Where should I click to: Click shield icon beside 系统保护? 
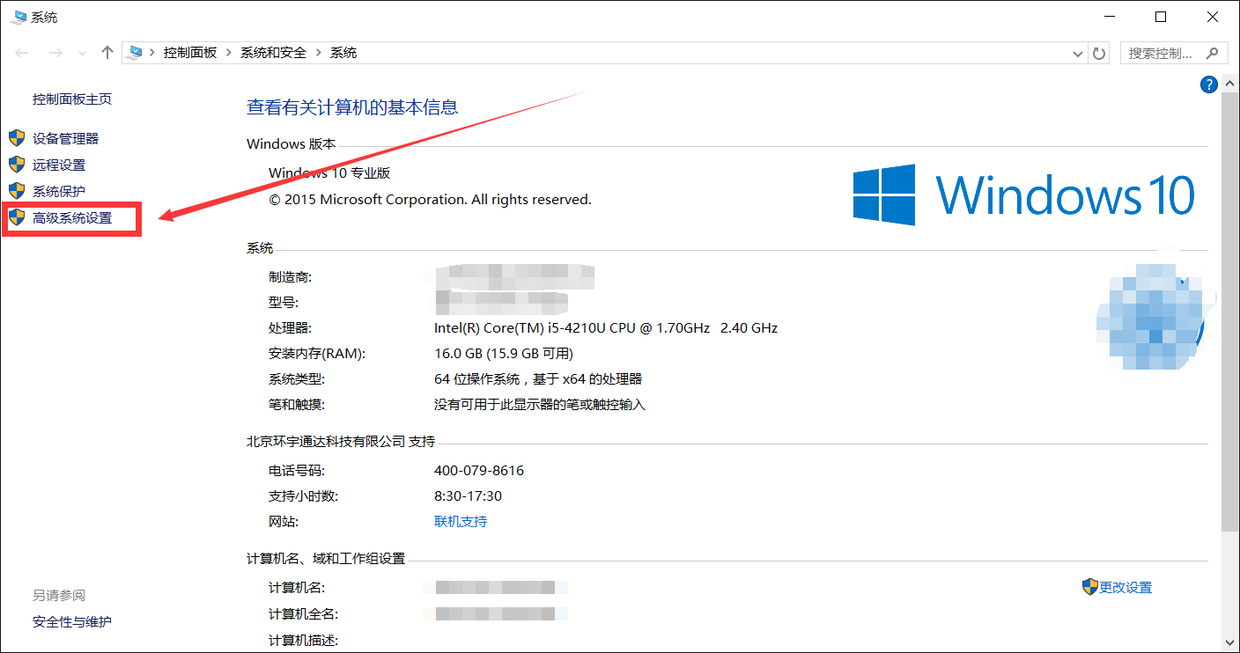coord(16,191)
